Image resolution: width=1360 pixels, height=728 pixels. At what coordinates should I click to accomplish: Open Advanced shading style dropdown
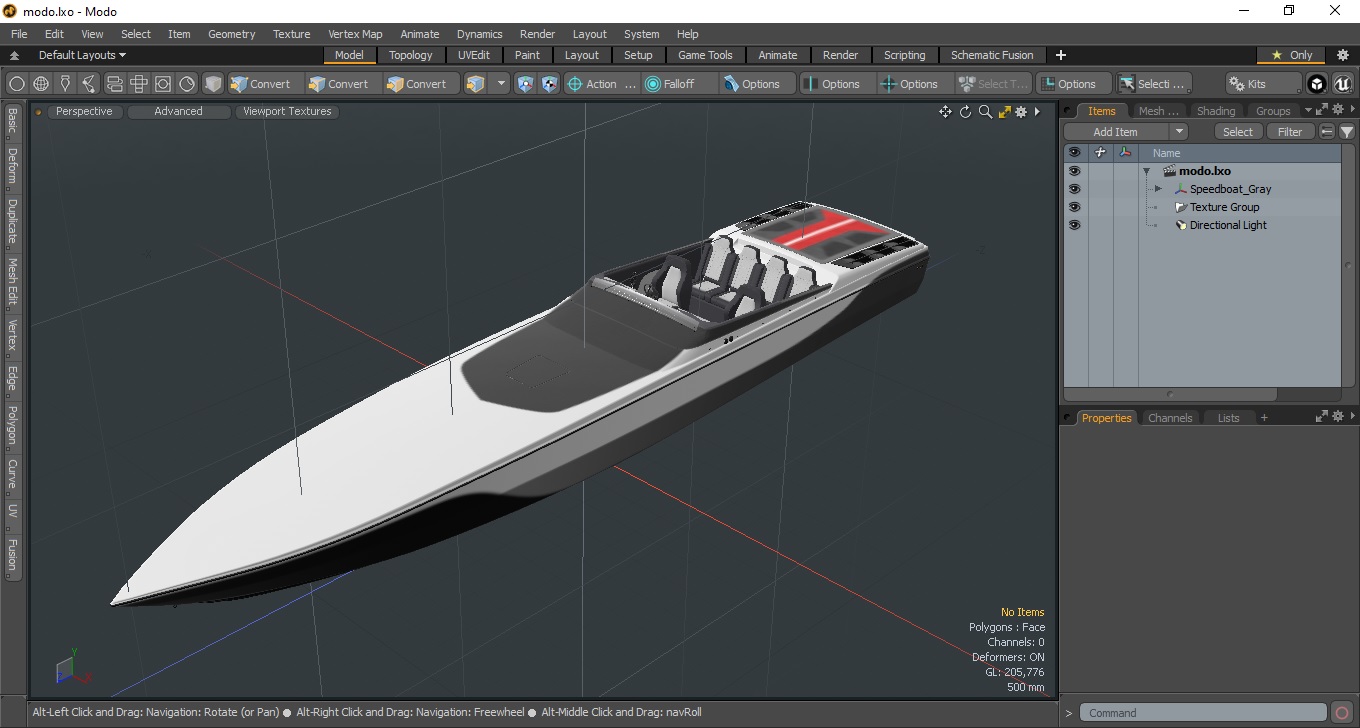[x=178, y=112]
